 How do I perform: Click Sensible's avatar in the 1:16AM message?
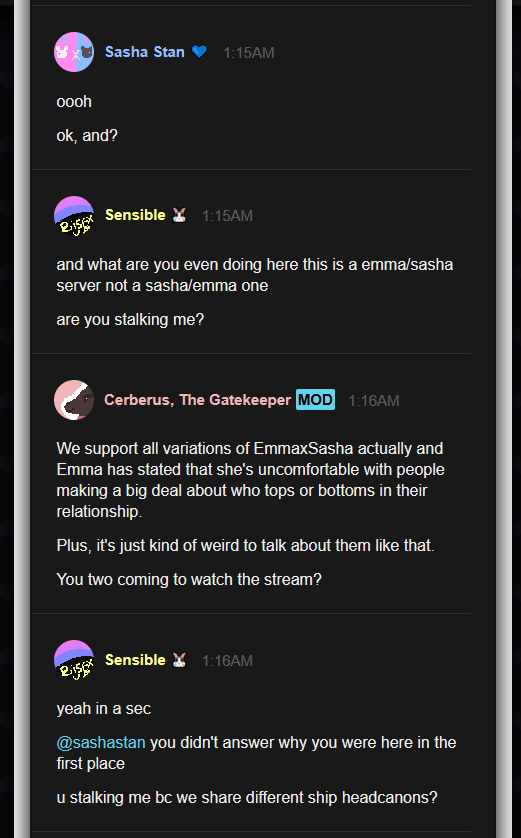click(74, 661)
